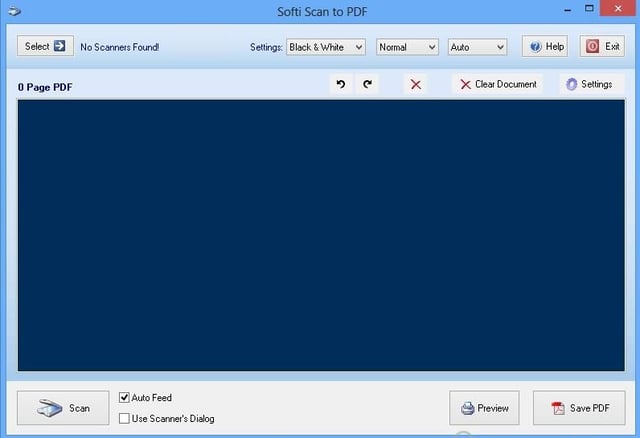This screenshot has width=640, height=438.
Task: Uncheck the Auto Feed checkbox
Action: coord(124,397)
